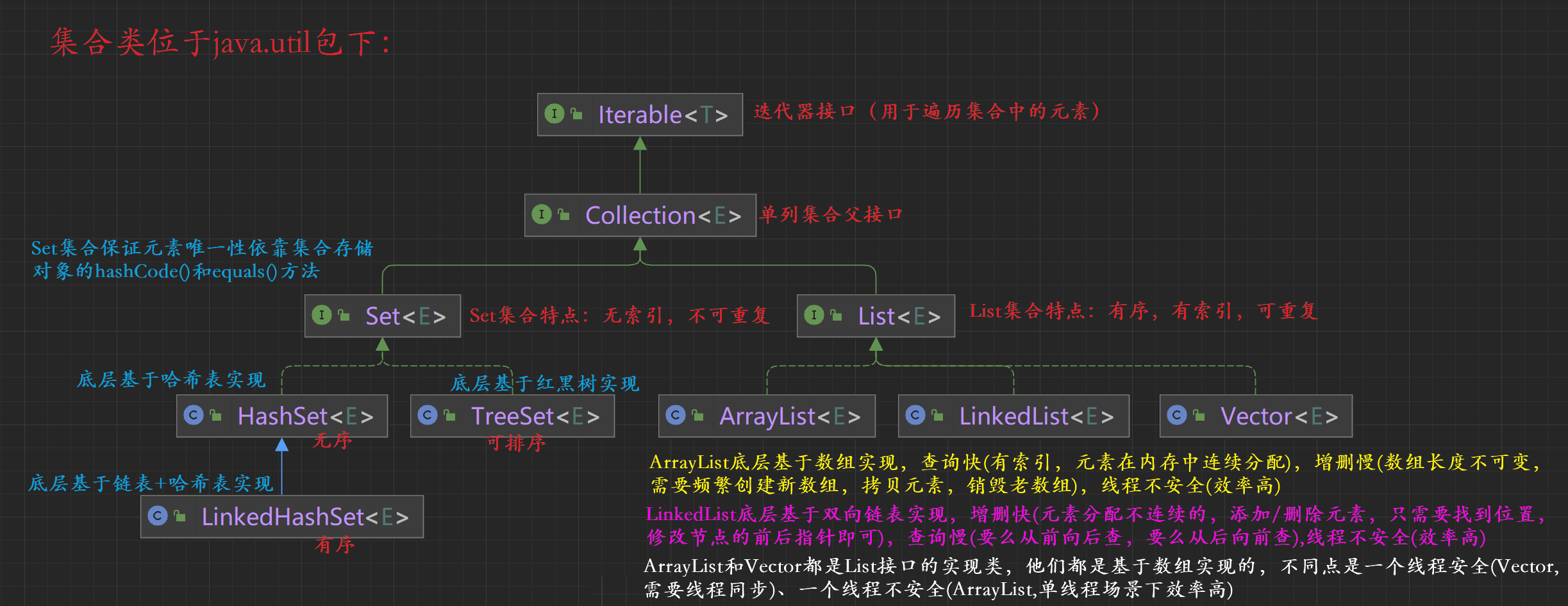Click the lock icon on the LinkedHashSet<E> node
Viewport: 1568px width, 606px height.
pos(179,516)
